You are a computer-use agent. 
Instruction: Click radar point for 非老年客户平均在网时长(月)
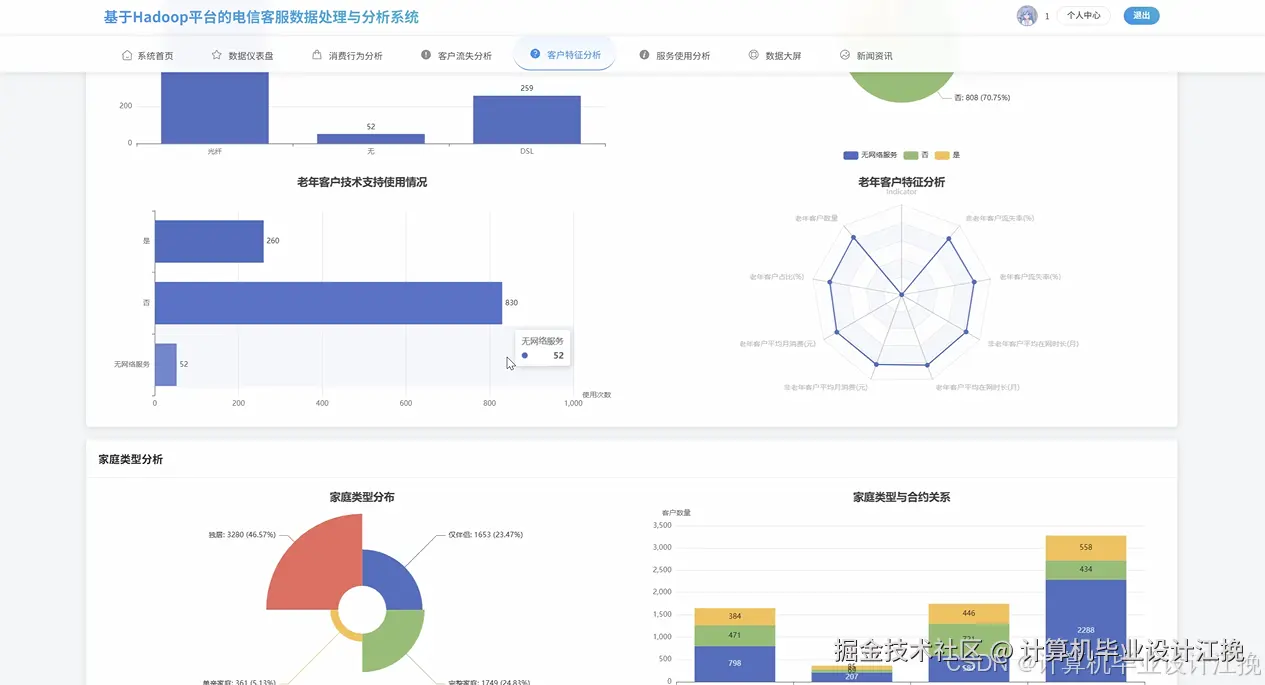pos(966,331)
